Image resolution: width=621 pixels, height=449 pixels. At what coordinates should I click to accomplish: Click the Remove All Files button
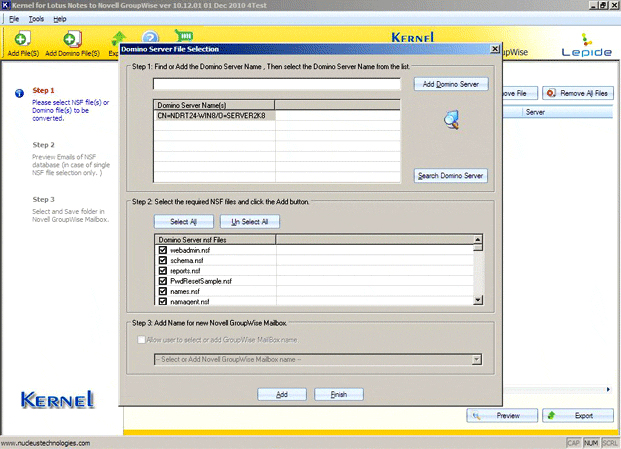pos(578,93)
